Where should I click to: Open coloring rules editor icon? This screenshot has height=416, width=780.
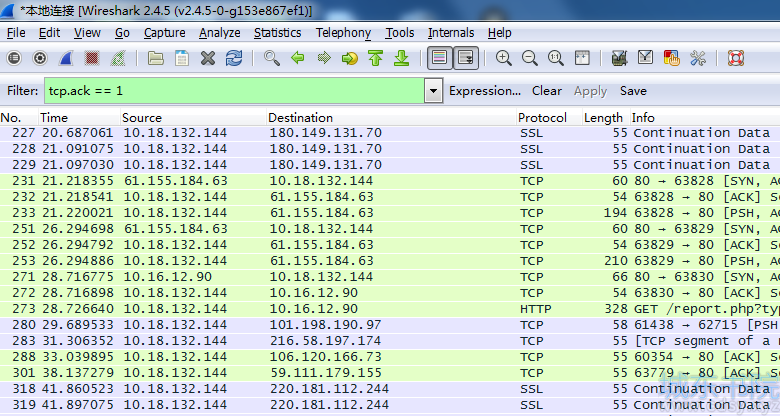point(672,58)
